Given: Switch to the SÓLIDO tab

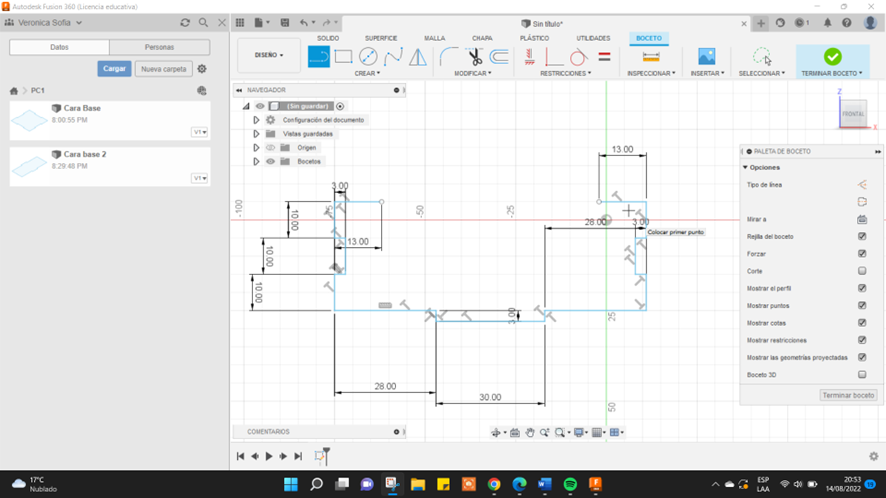Looking at the screenshot, I should coord(328,38).
